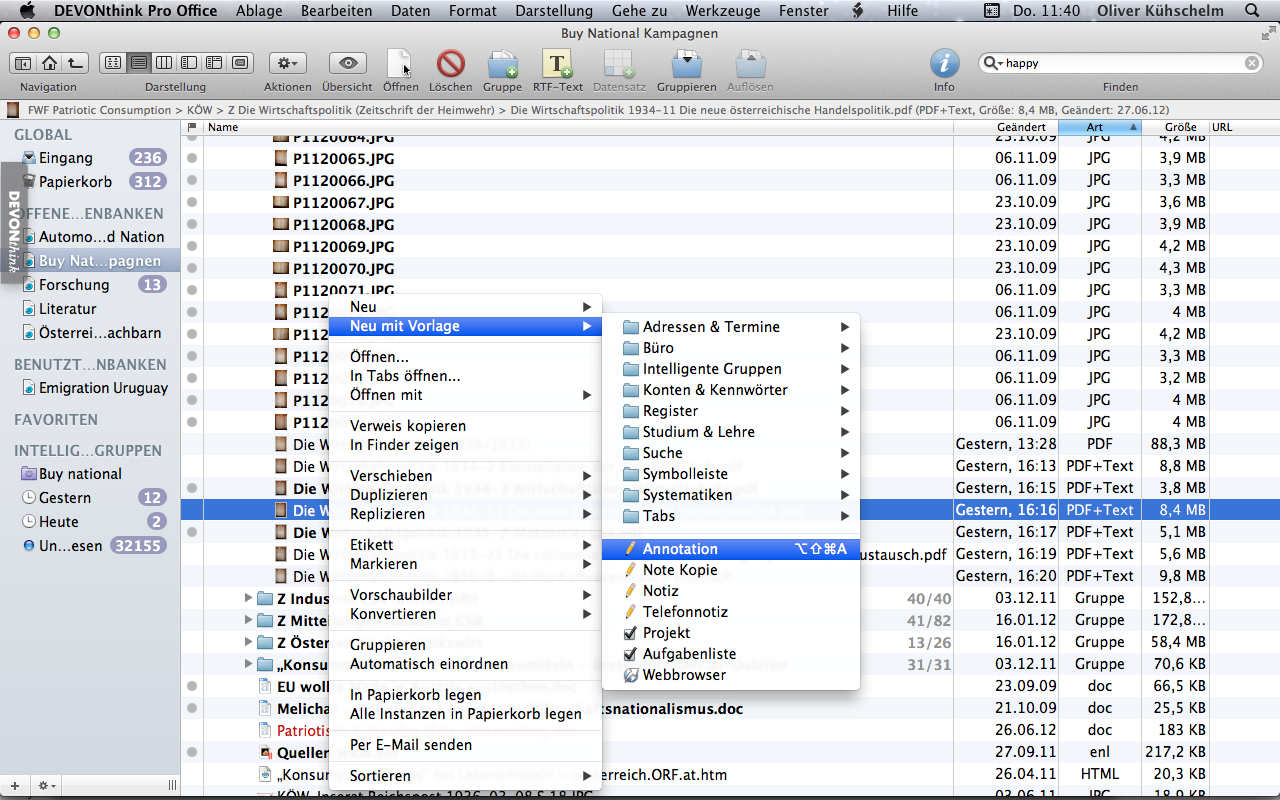Screen dimensions: 1280x800
Task: Open the blue Info inspector icon
Action: click(x=944, y=63)
